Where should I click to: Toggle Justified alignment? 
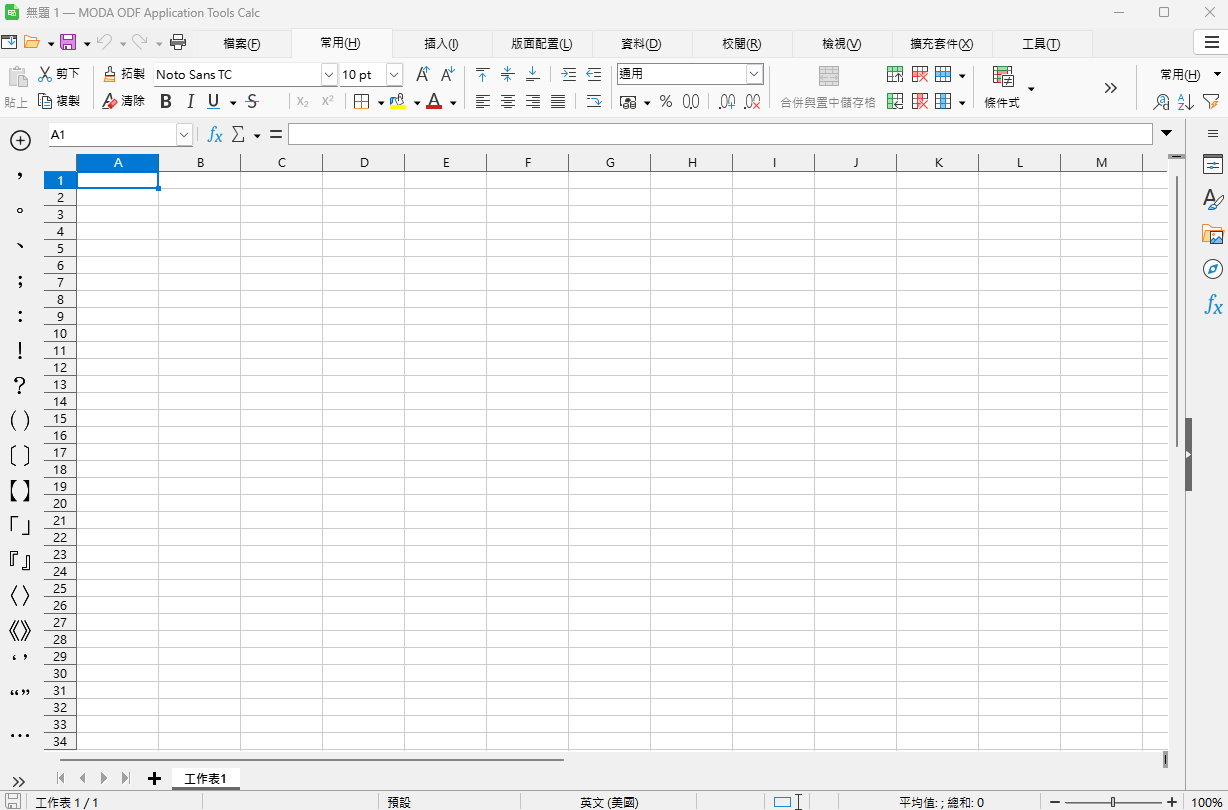point(558,101)
